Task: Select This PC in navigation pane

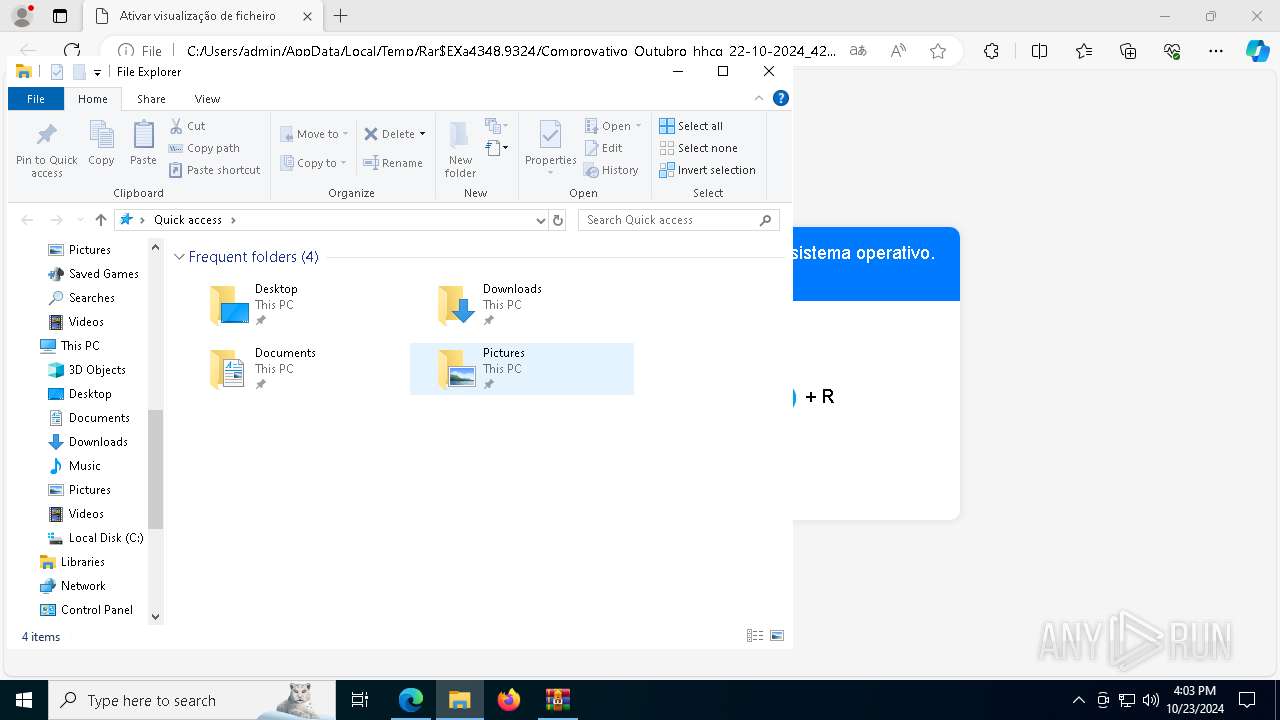Action: (70, 346)
